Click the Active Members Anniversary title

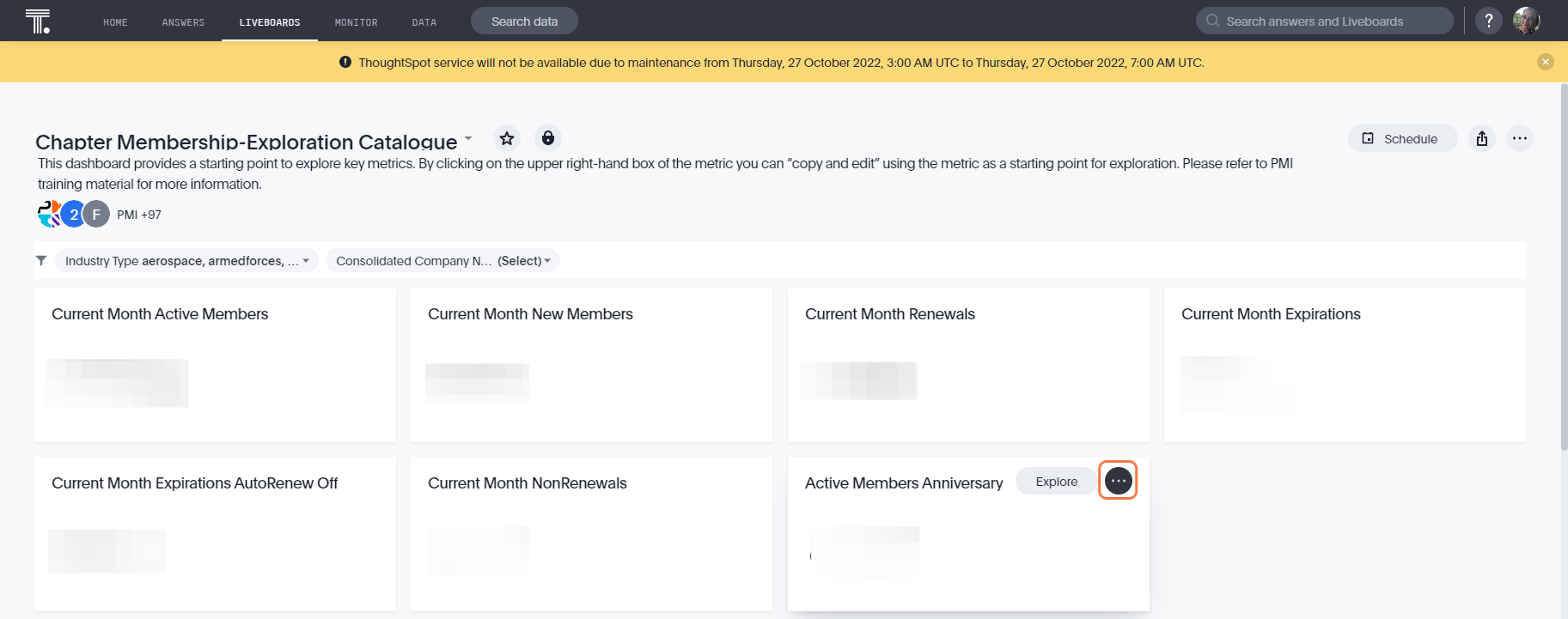[904, 483]
